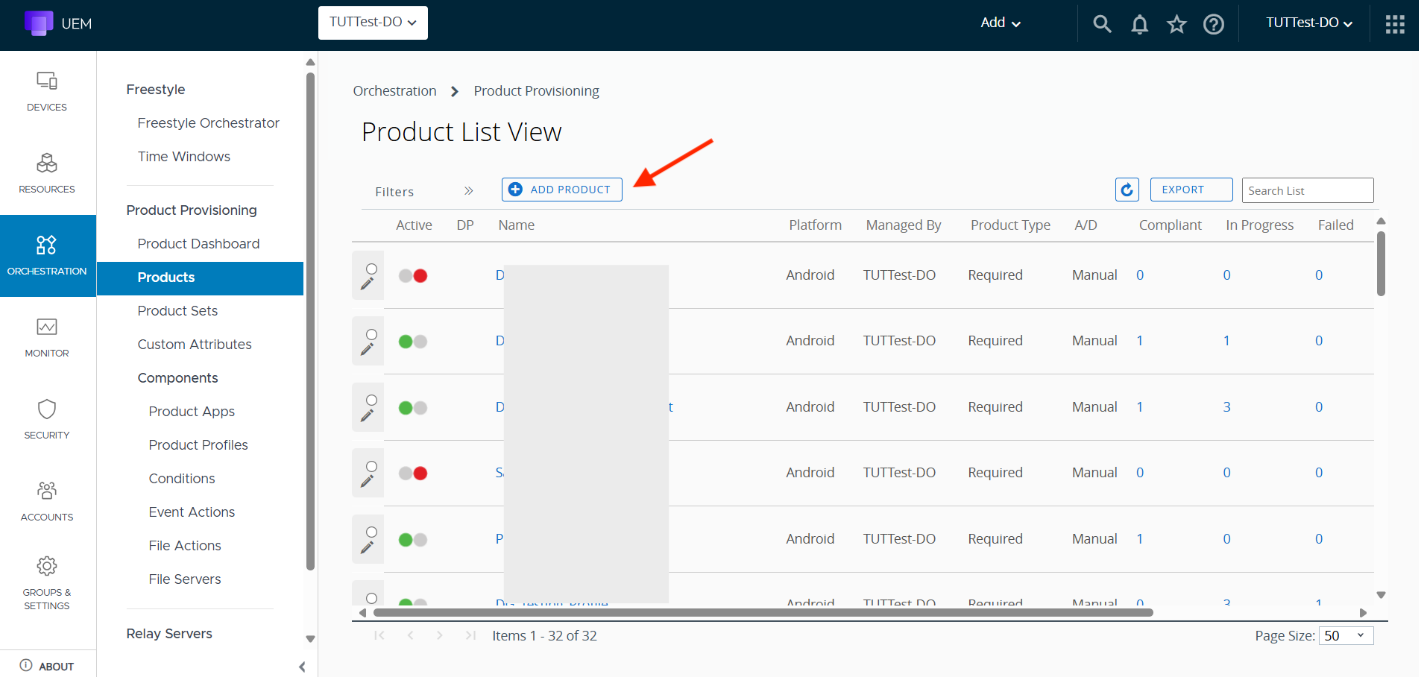
Task: Open Product Sets menu item
Action: tap(177, 311)
